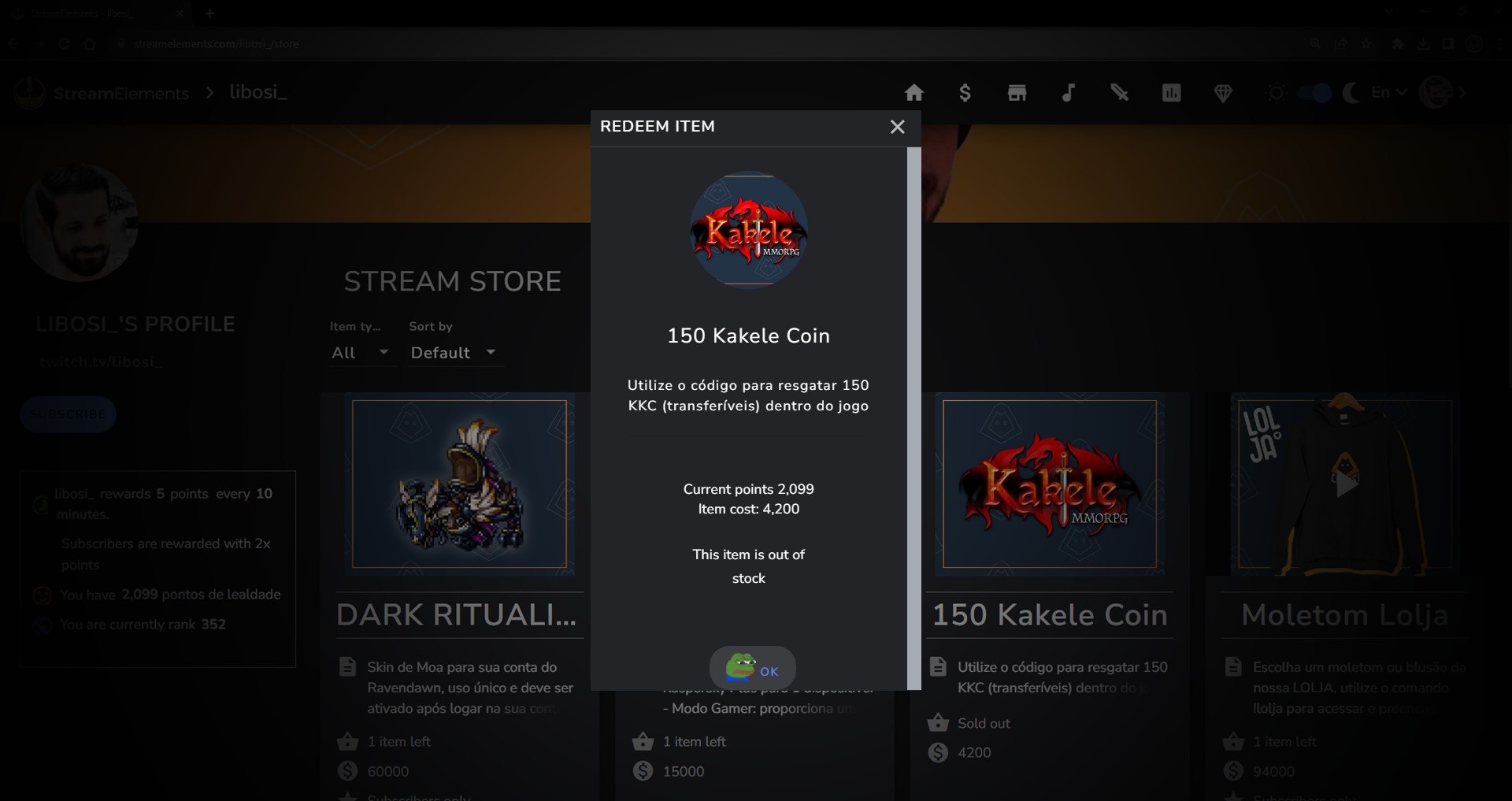Screen dimensions: 1512x801
Task: Open the 150 Kakele Coin card title
Action: pos(1050,615)
